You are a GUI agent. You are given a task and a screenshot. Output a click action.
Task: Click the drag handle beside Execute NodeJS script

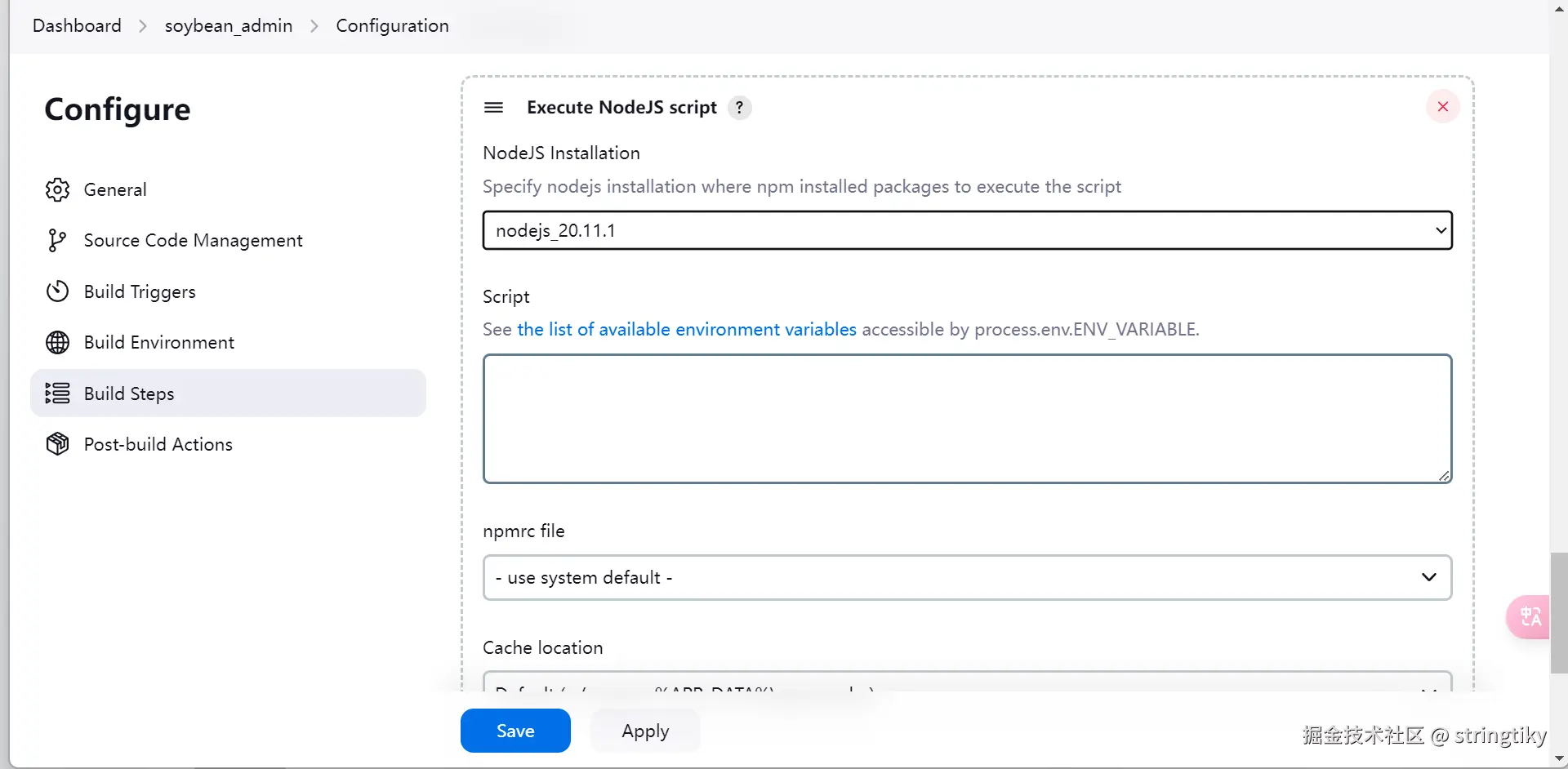tap(493, 107)
